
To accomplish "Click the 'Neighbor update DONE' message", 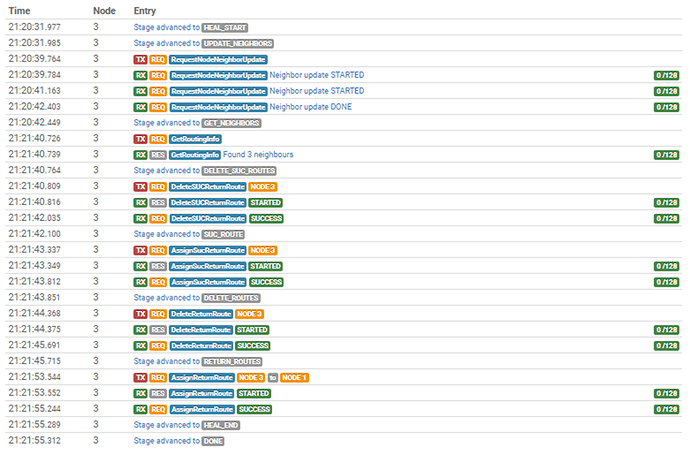I will [x=311, y=107].
